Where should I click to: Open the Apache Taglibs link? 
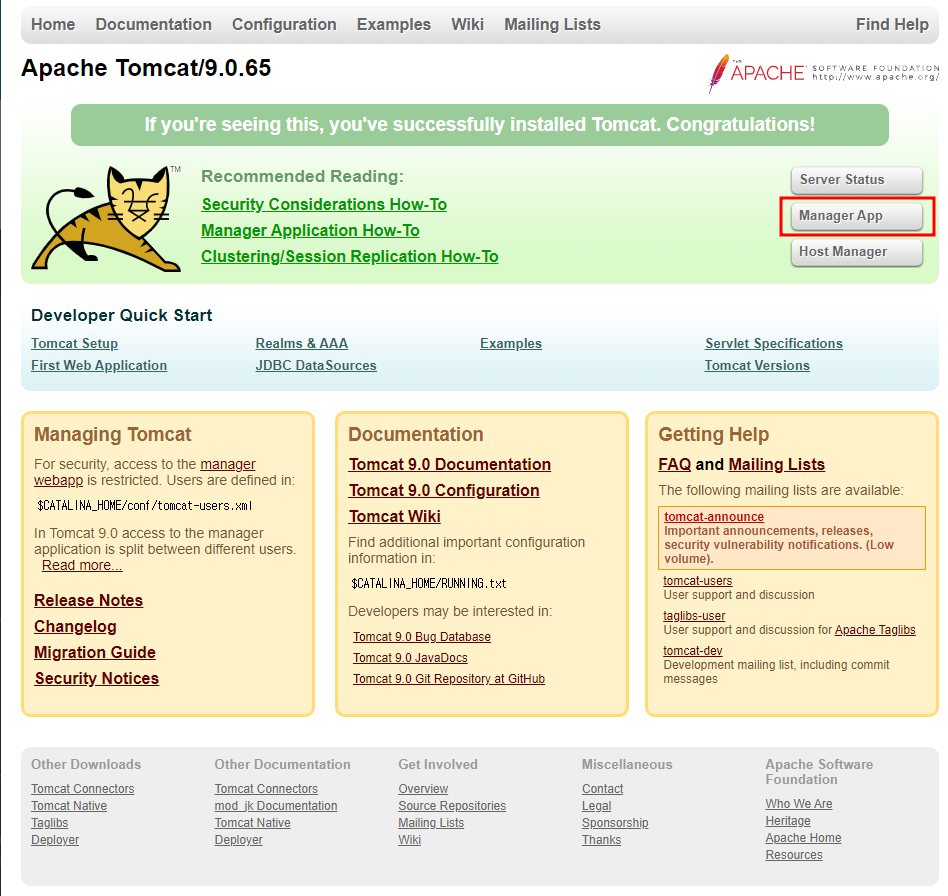pos(875,630)
